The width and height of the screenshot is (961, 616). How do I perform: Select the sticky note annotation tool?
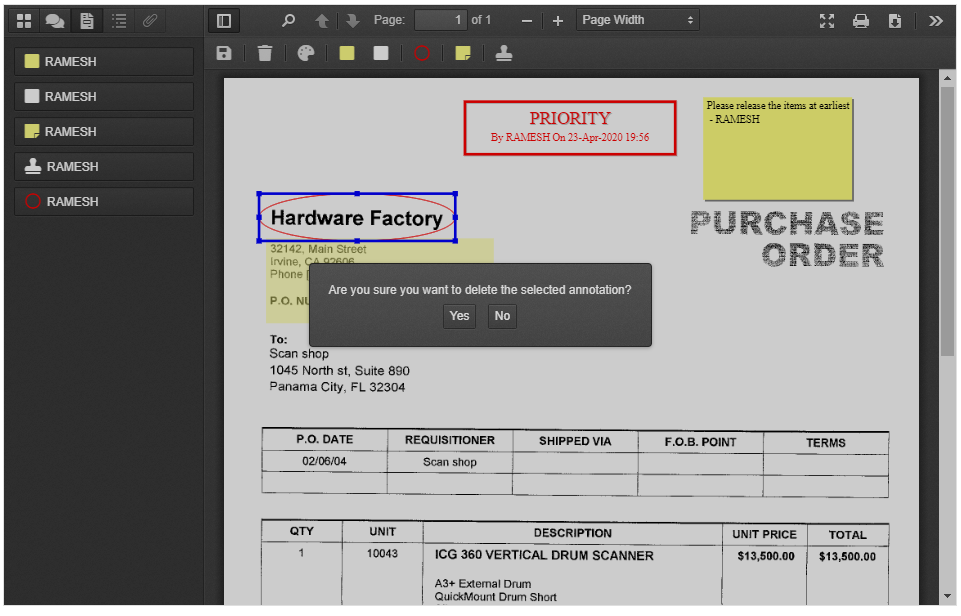(463, 53)
